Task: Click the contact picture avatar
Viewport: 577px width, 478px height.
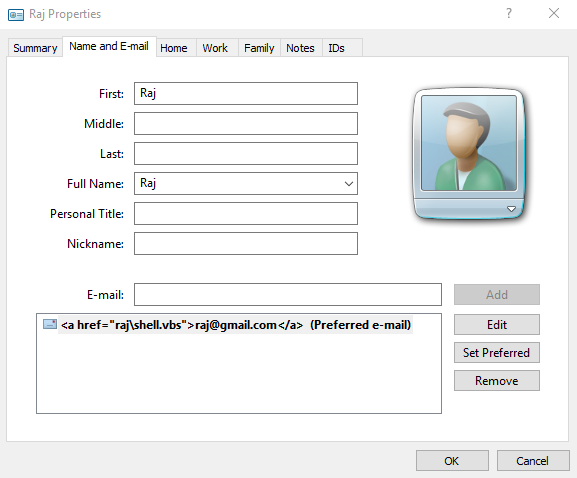Action: pyautogui.click(x=468, y=143)
